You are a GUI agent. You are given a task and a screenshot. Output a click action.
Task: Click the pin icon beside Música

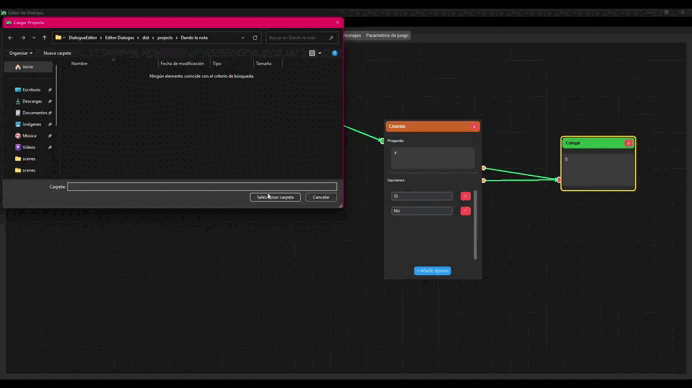50,136
